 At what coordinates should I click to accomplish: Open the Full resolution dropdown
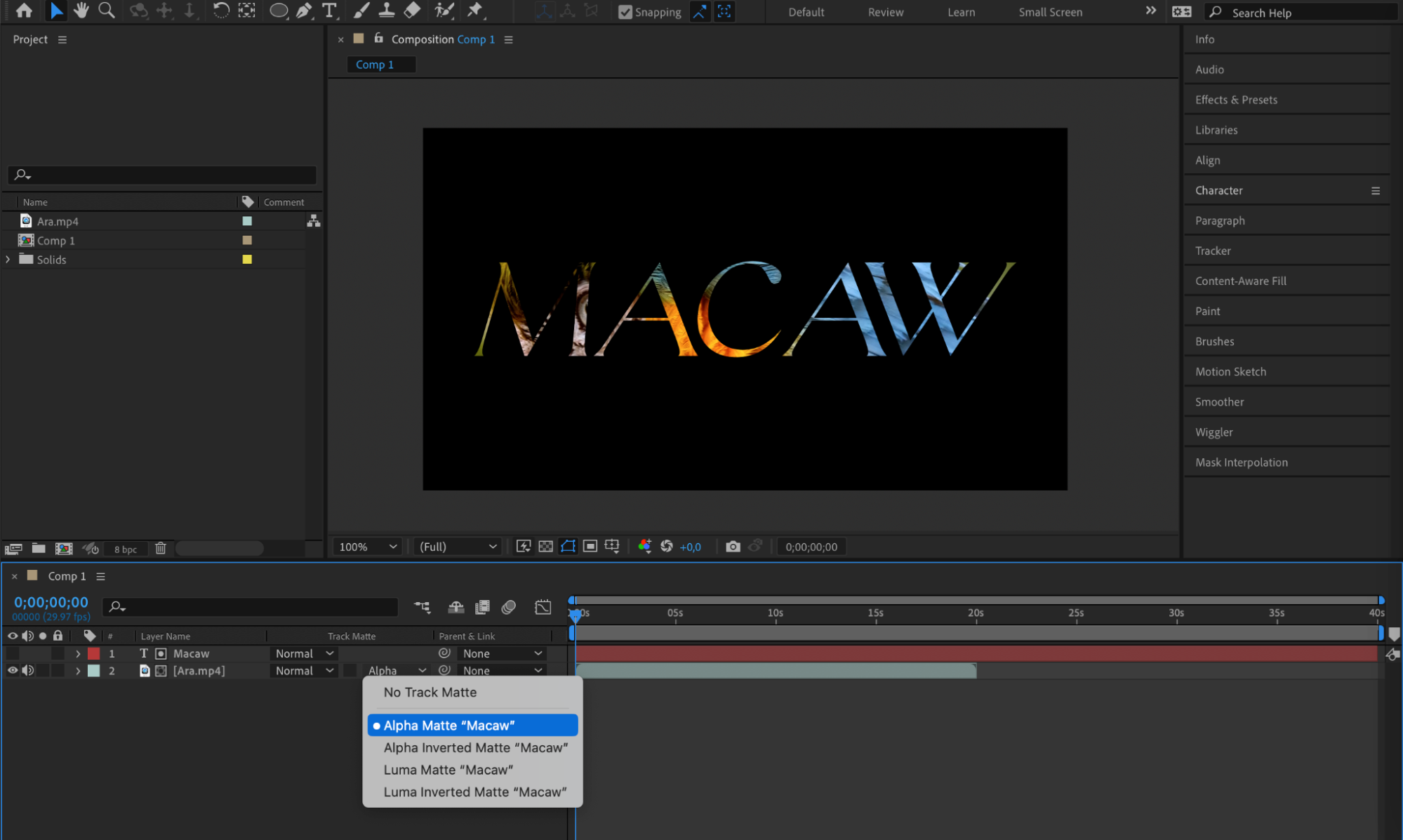point(458,547)
